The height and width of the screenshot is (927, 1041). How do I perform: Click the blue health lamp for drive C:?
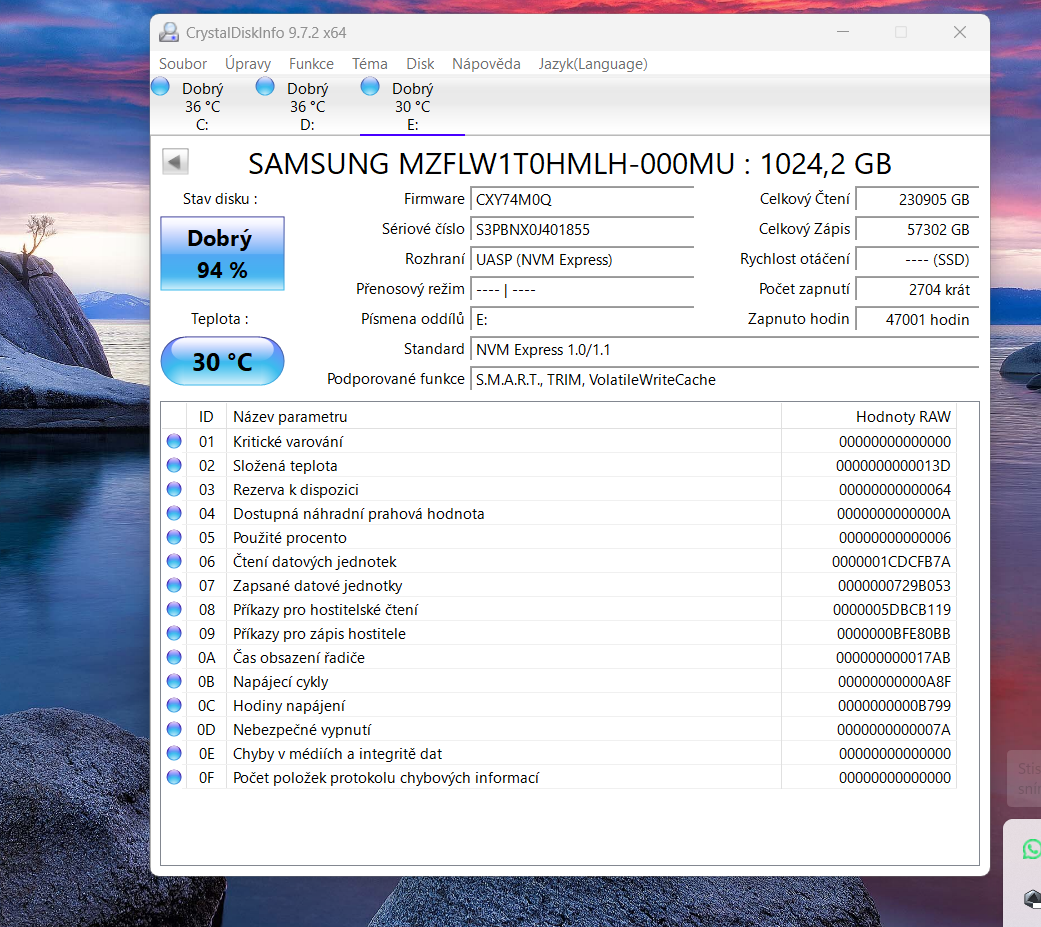(x=160, y=87)
